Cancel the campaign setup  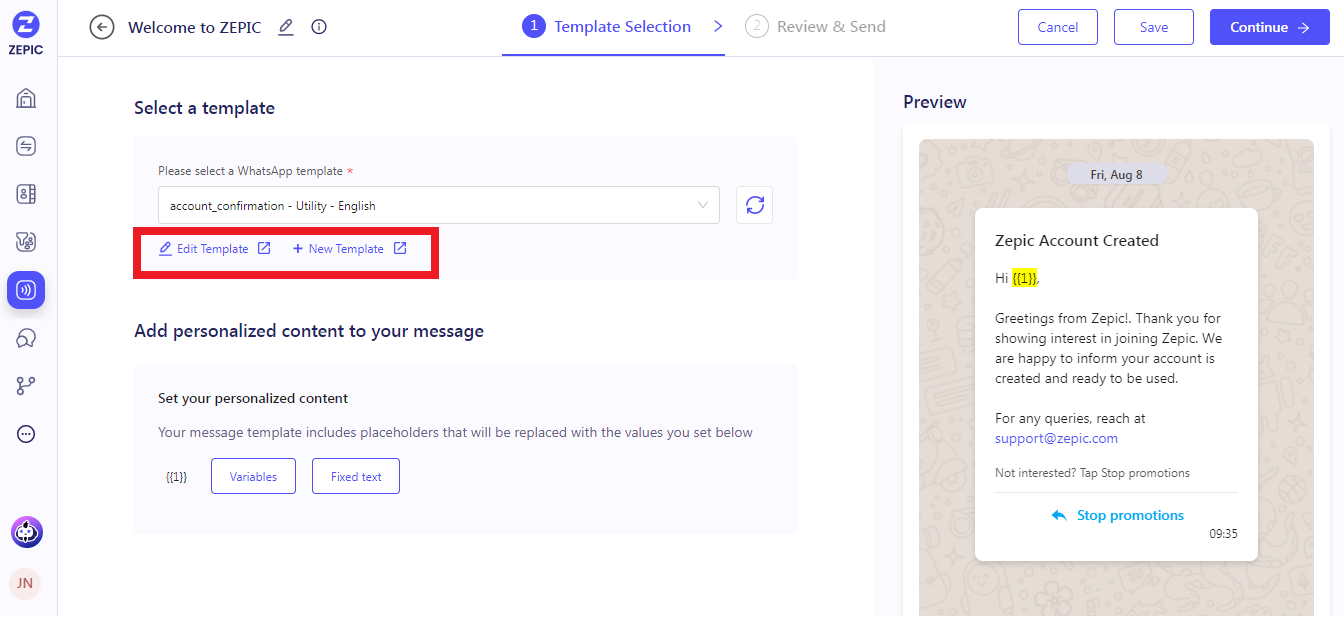point(1058,27)
